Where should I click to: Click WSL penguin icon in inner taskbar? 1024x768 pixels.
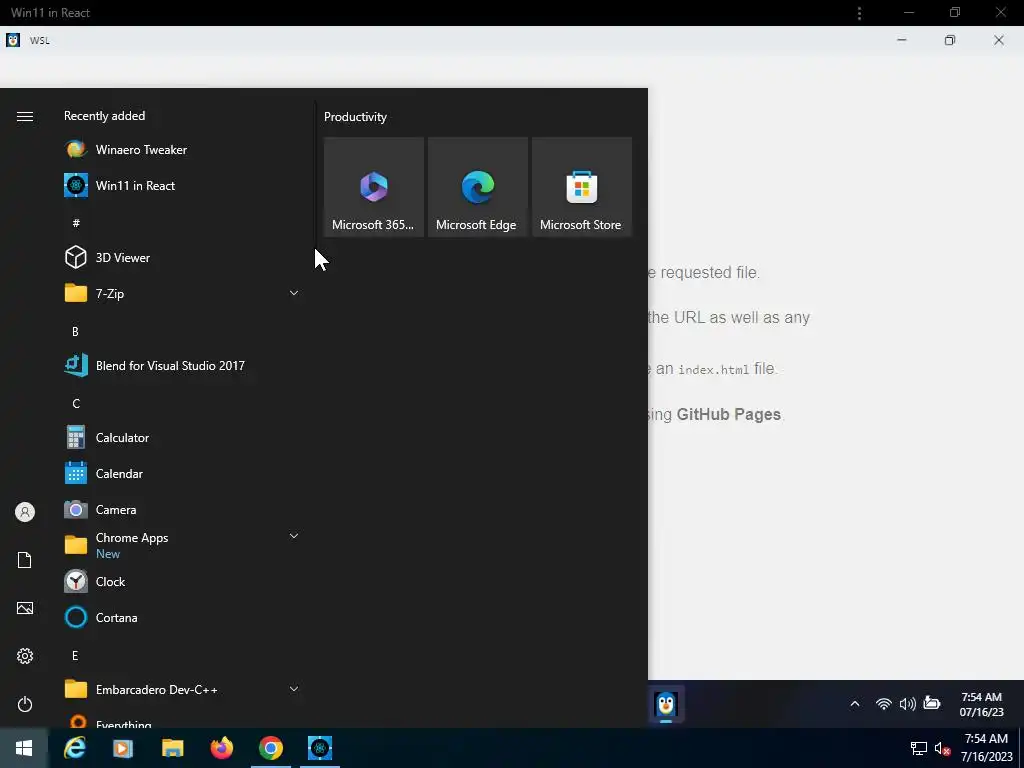pos(666,705)
